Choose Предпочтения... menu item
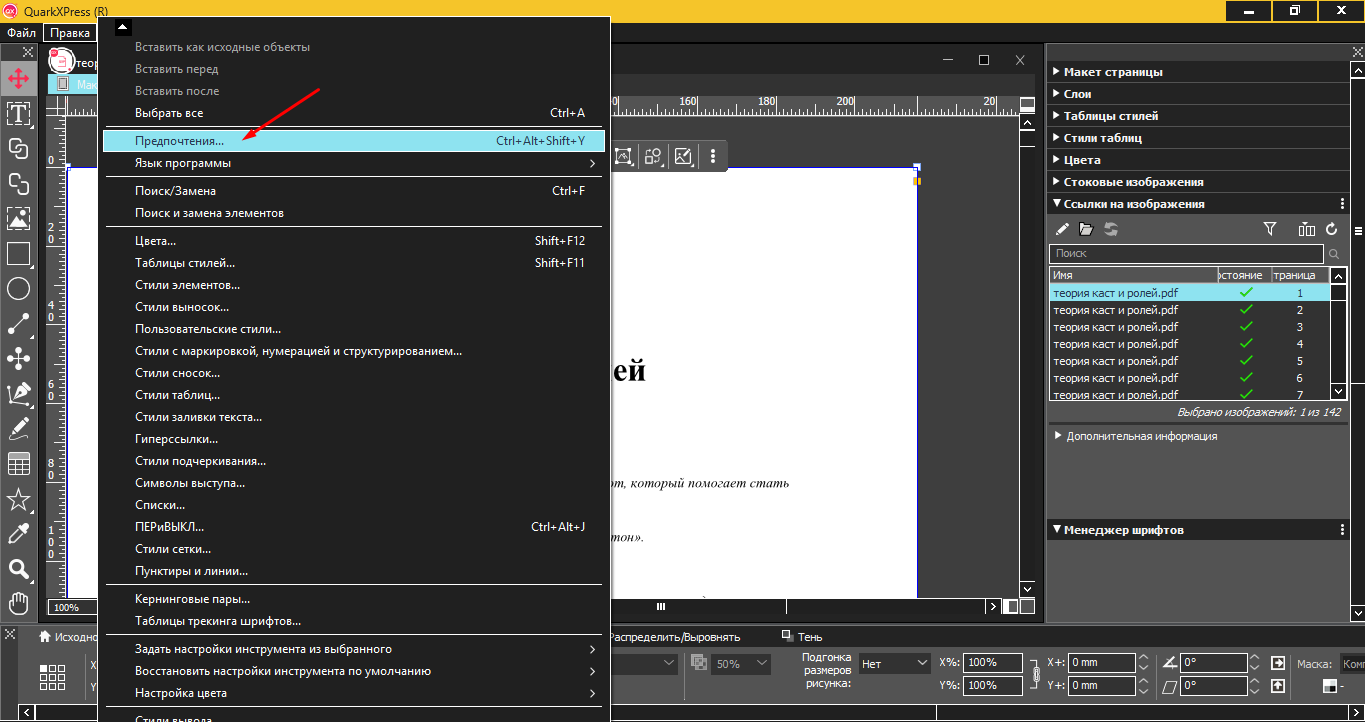Viewport: 1365px width, 722px height. click(354, 141)
